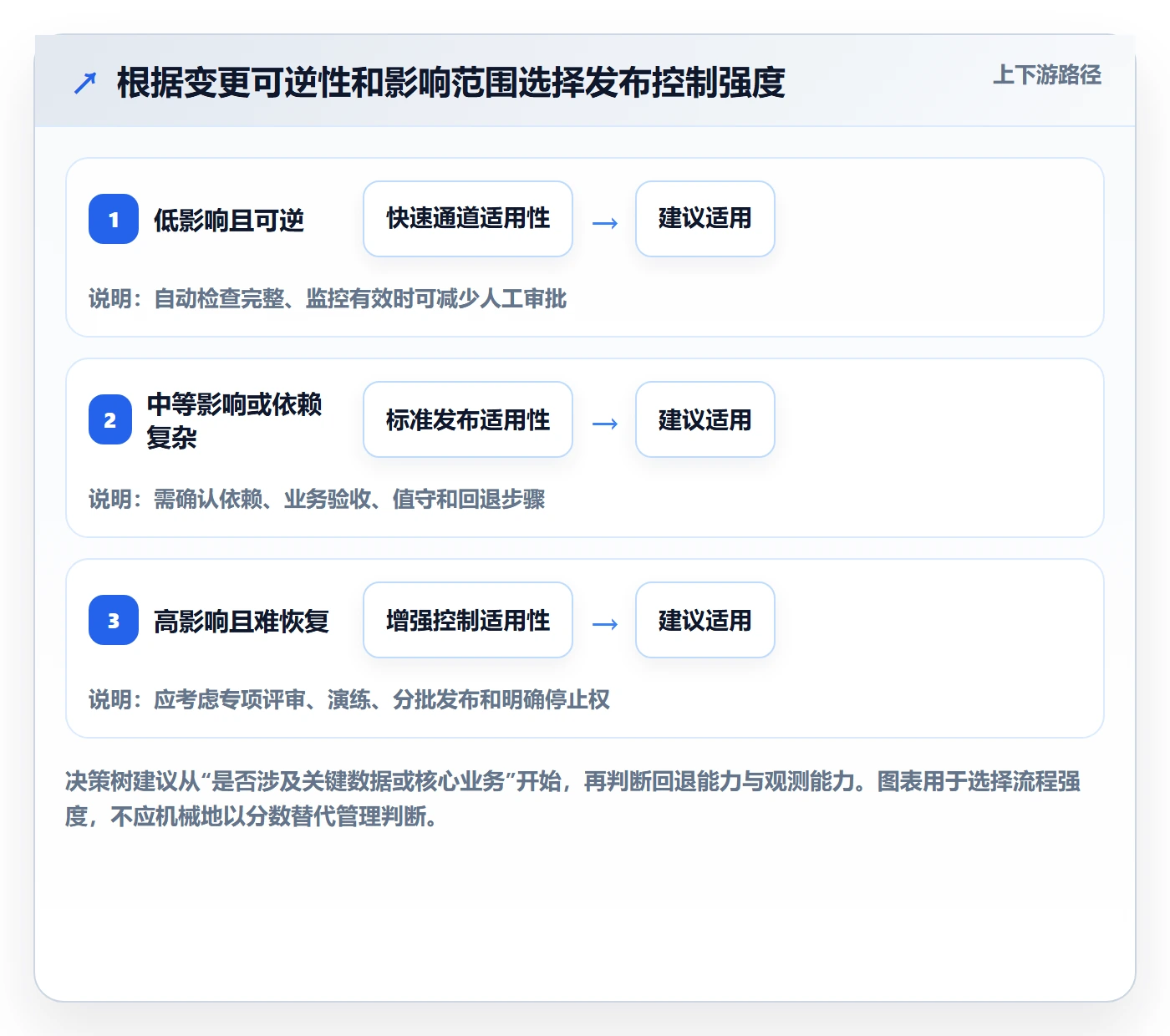Viewport: 1170px width, 1036px height.
Task: Click "建议适用" in the 低影响且可逆 row
Action: click(x=705, y=219)
